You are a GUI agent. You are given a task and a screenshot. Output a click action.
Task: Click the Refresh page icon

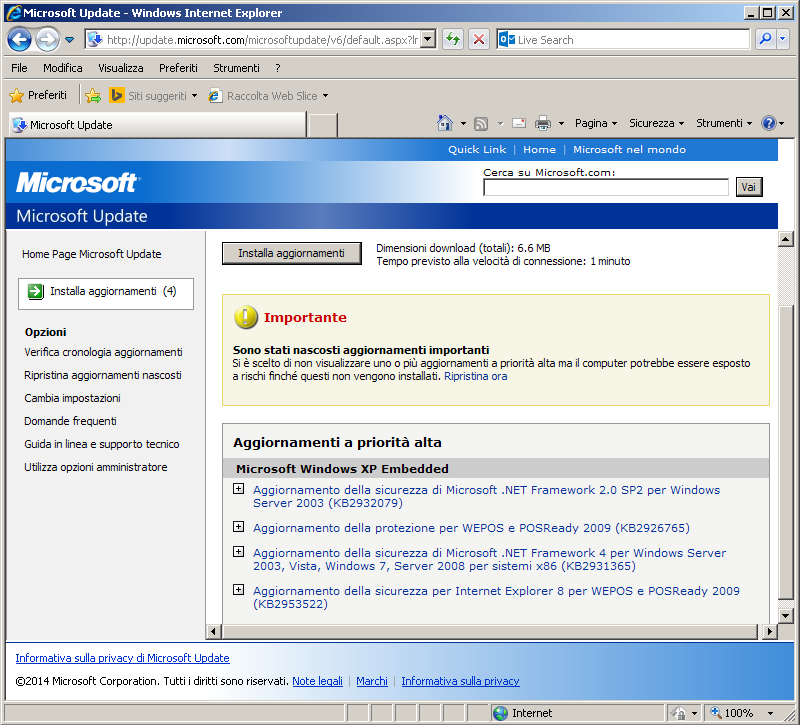point(453,40)
